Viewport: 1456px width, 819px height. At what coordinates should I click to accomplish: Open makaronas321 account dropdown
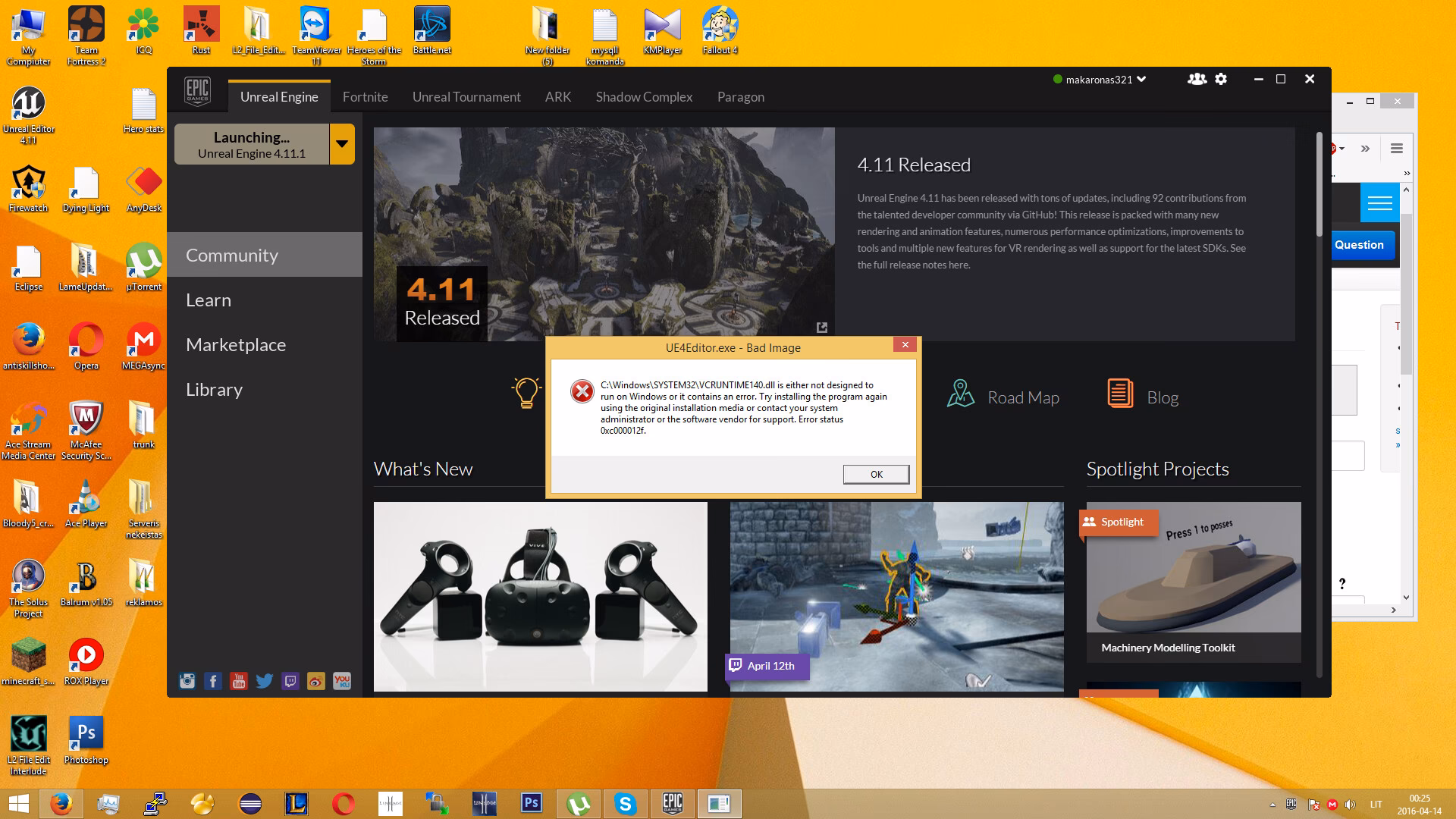(1100, 80)
